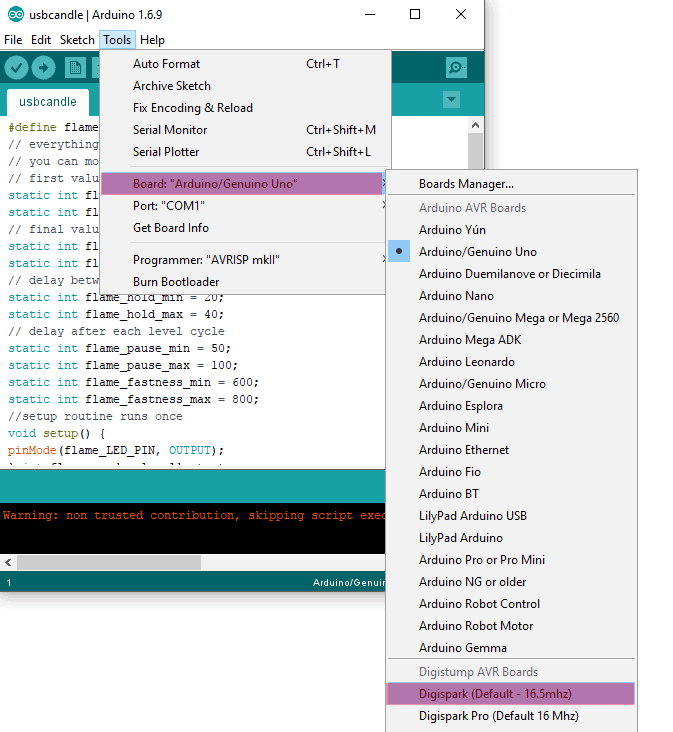Select the Arduino/Genuino Uno radio entry
673x732 pixels.
tap(512, 252)
